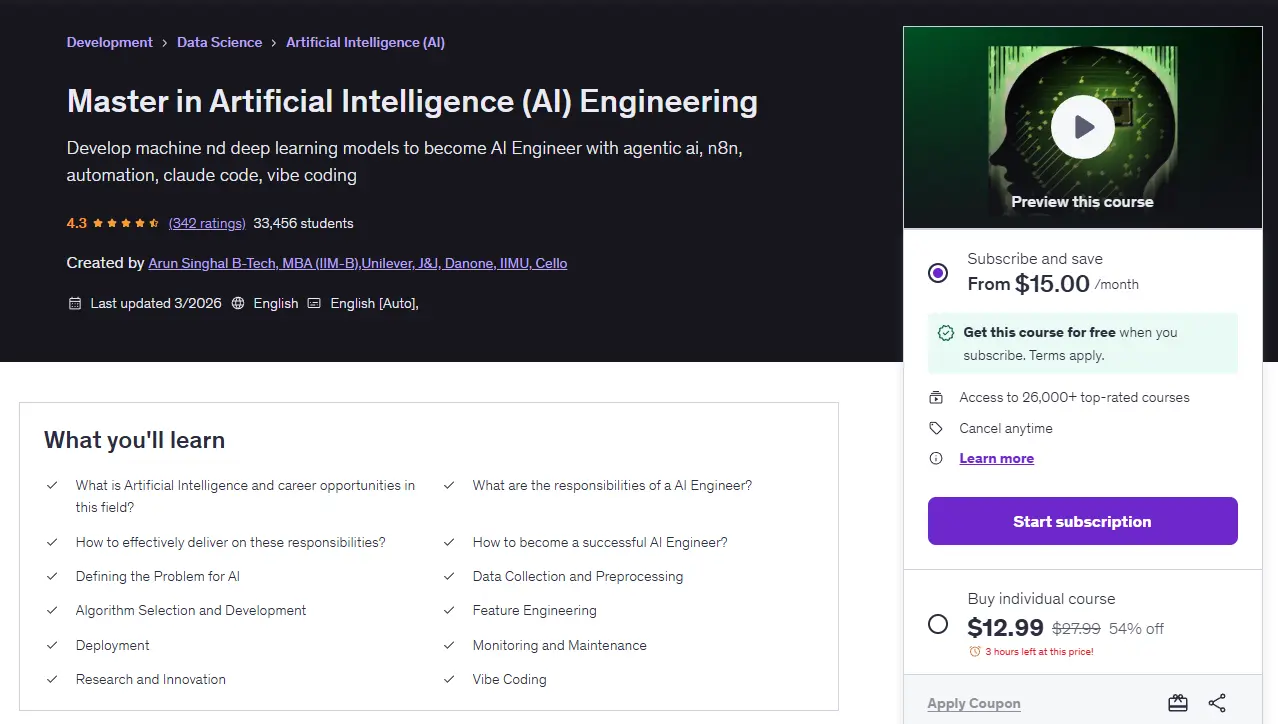
Task: Open the Learn more link
Action: [x=996, y=458]
